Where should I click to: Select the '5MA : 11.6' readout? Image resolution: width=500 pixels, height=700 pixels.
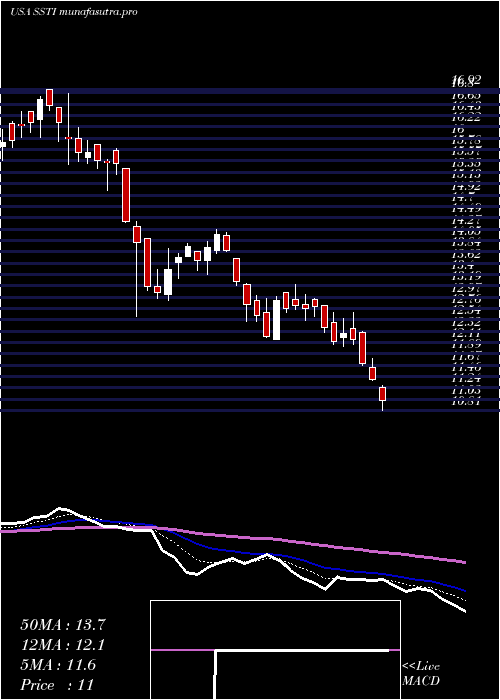pyautogui.click(x=58, y=665)
